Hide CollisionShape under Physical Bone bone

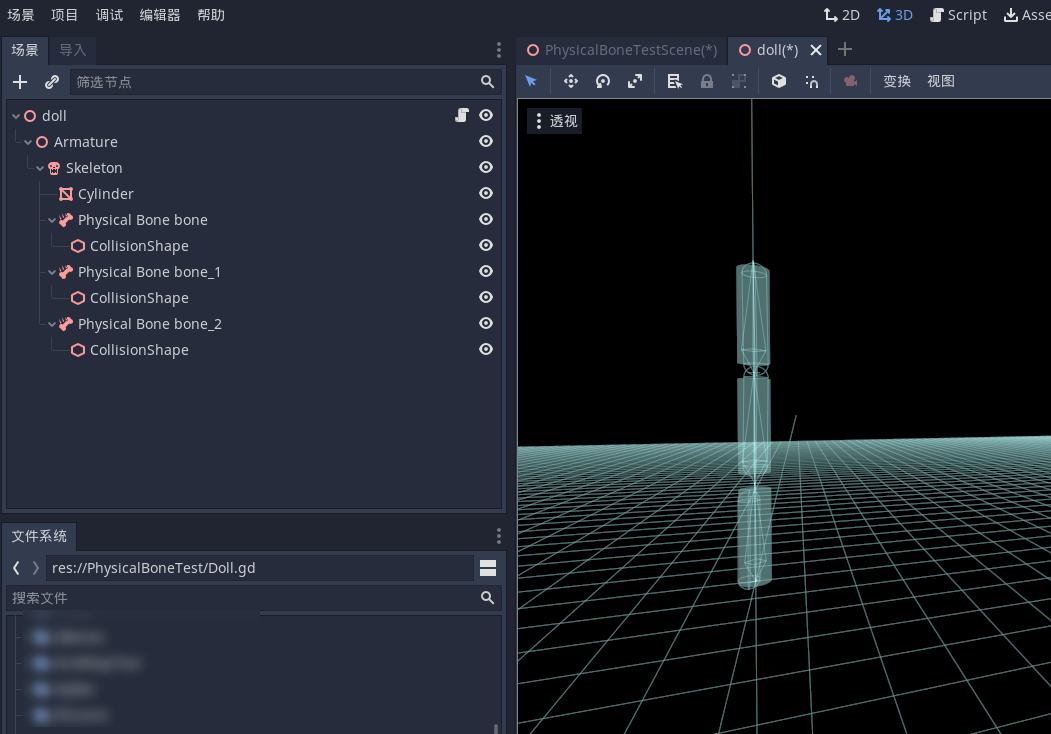pos(486,245)
